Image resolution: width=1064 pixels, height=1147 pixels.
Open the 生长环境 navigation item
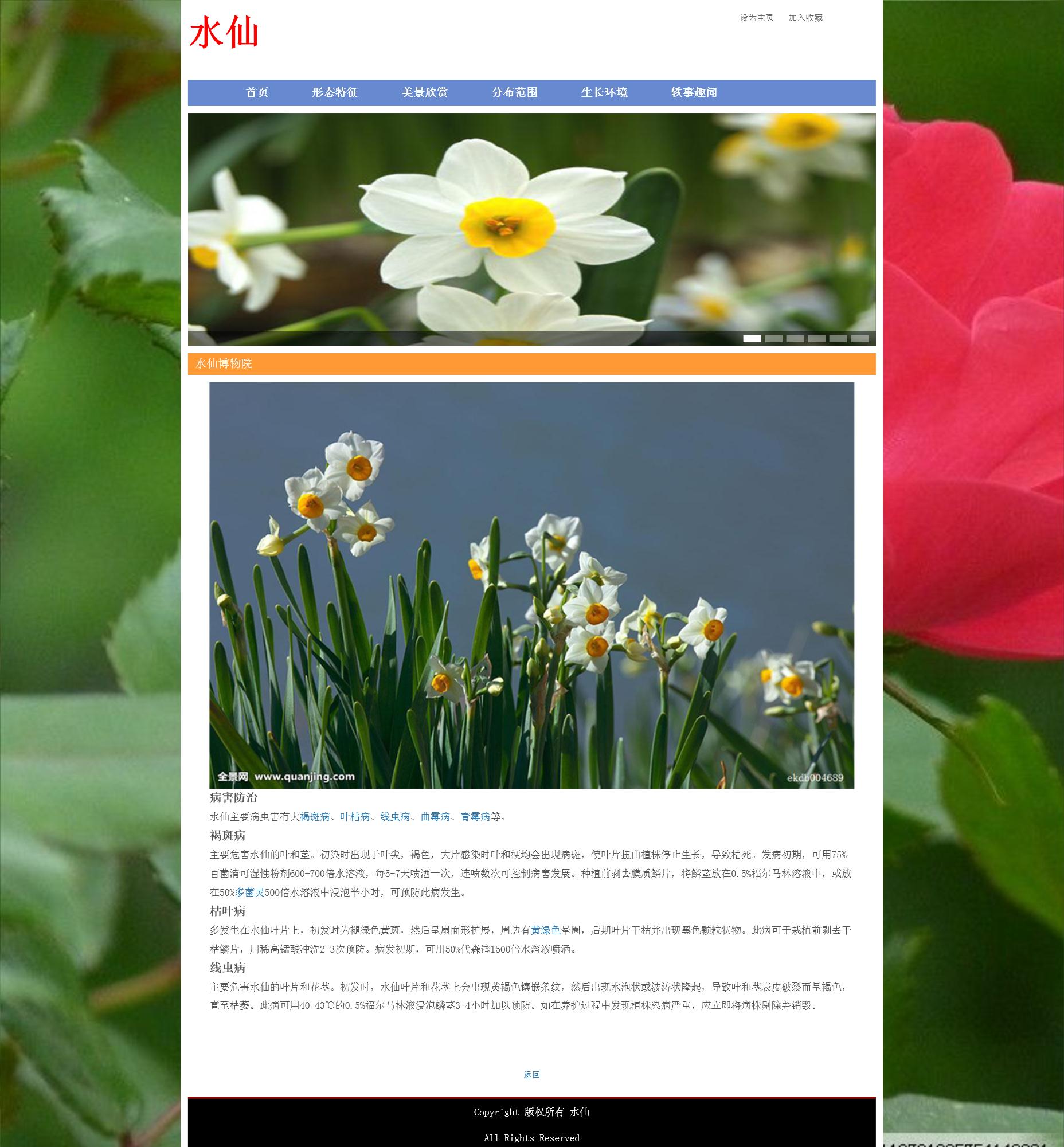tap(604, 93)
